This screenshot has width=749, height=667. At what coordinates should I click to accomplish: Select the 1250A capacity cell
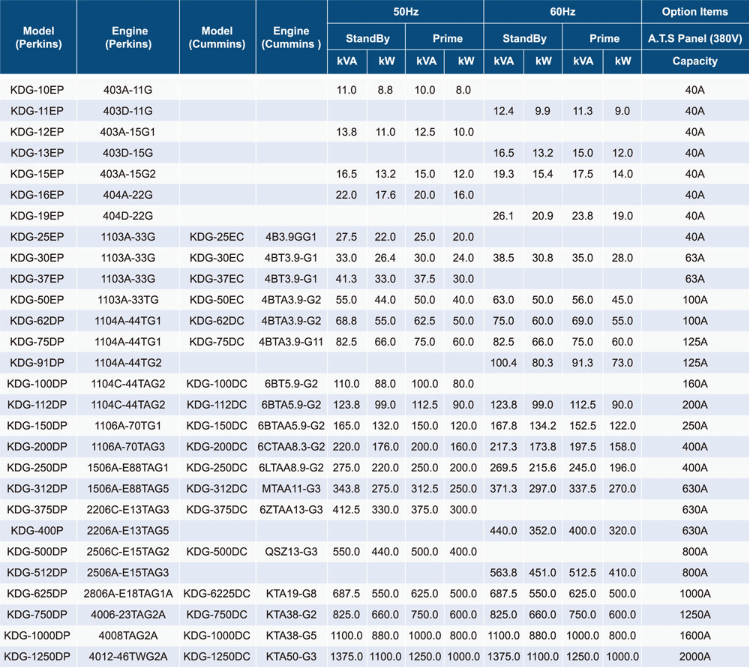click(695, 615)
